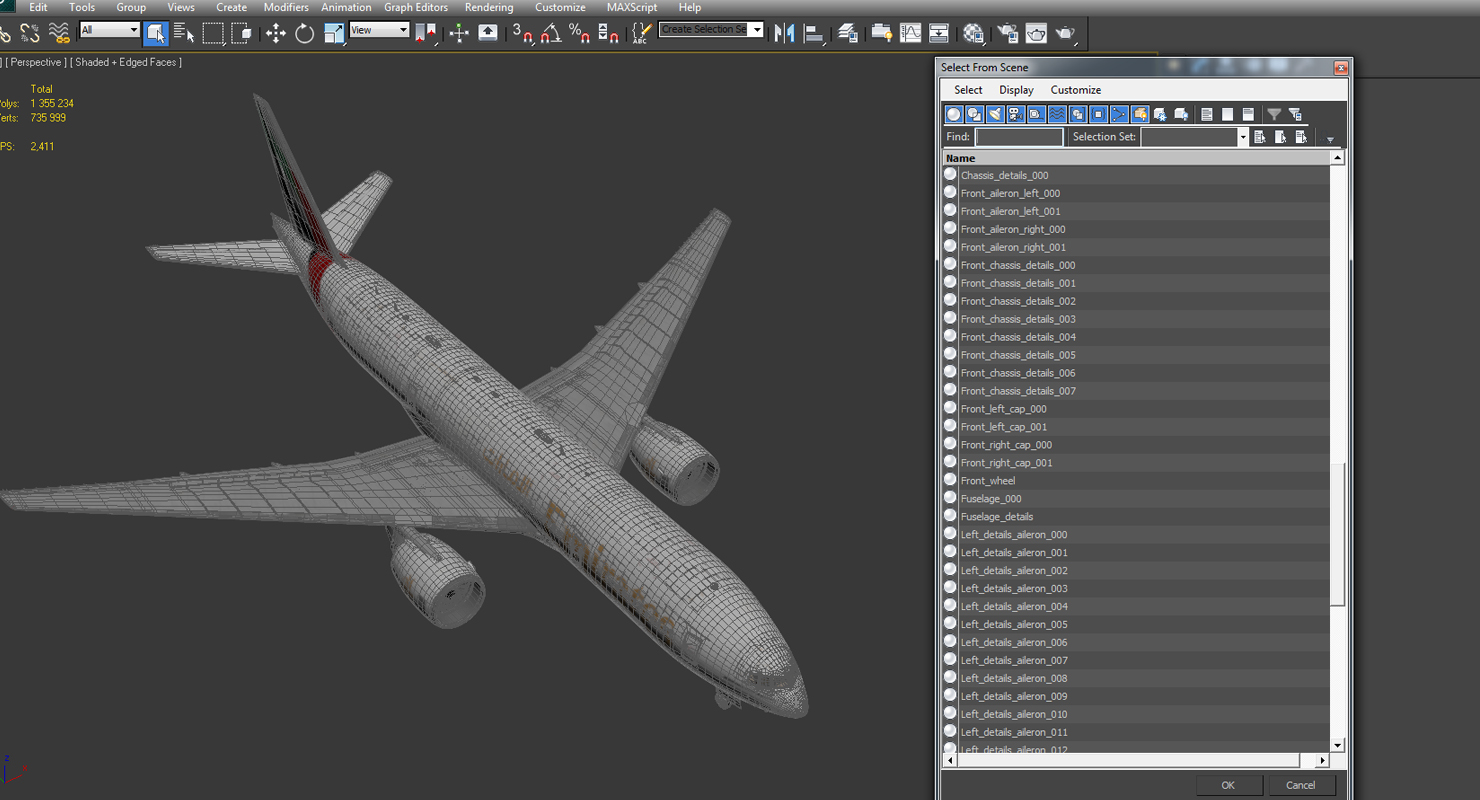Open Customize menu in Select From Scene dialog

[1076, 90]
